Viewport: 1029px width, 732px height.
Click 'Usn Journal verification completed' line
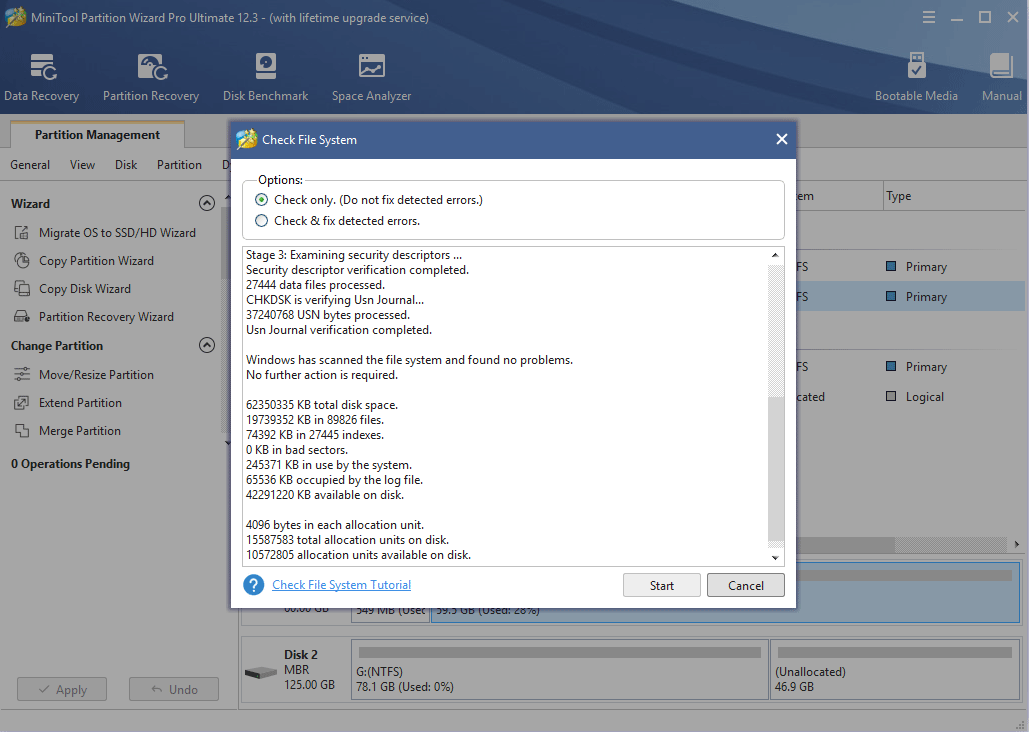pos(339,330)
